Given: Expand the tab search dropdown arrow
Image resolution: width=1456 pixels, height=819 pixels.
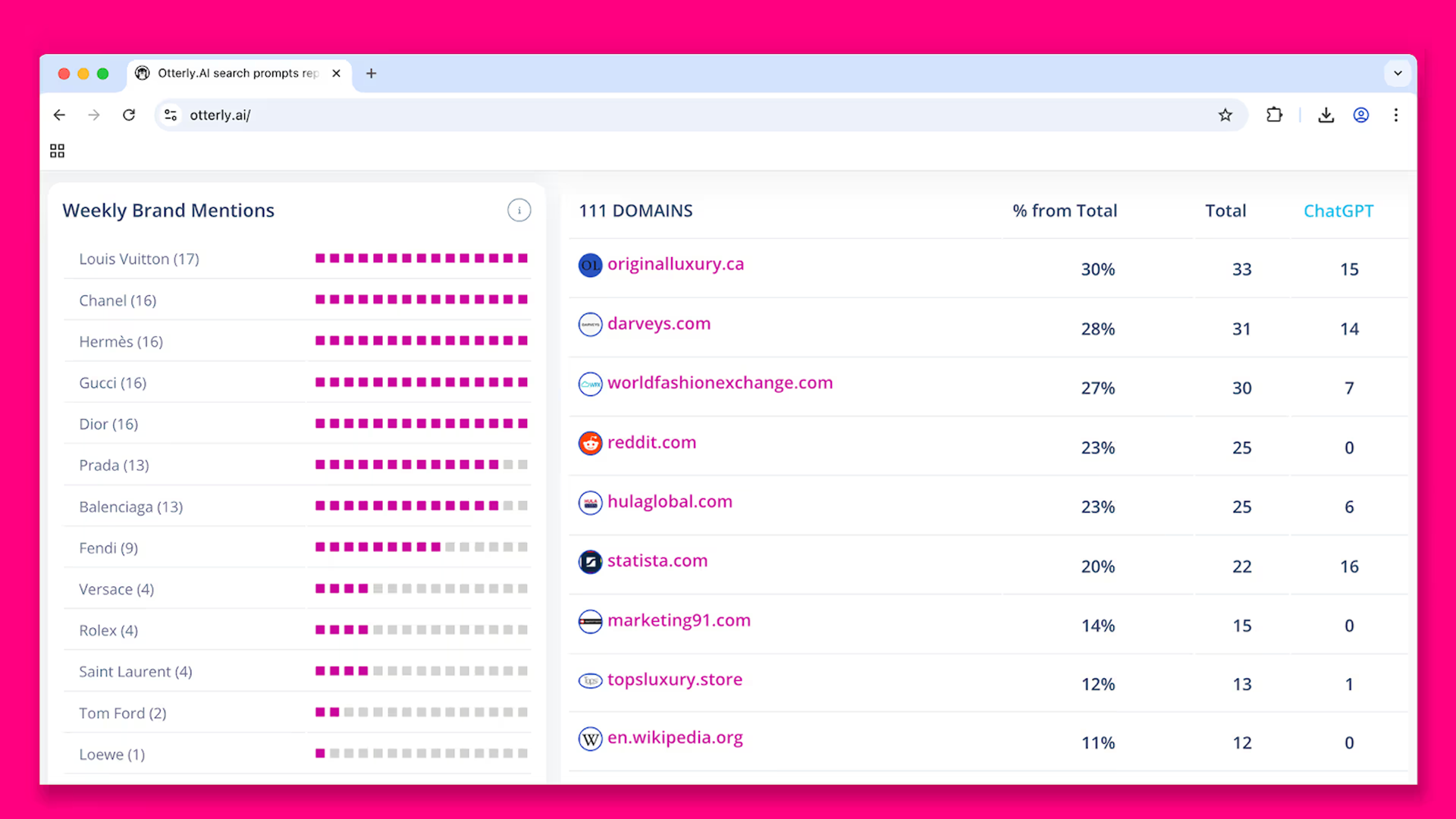Looking at the screenshot, I should pyautogui.click(x=1398, y=74).
